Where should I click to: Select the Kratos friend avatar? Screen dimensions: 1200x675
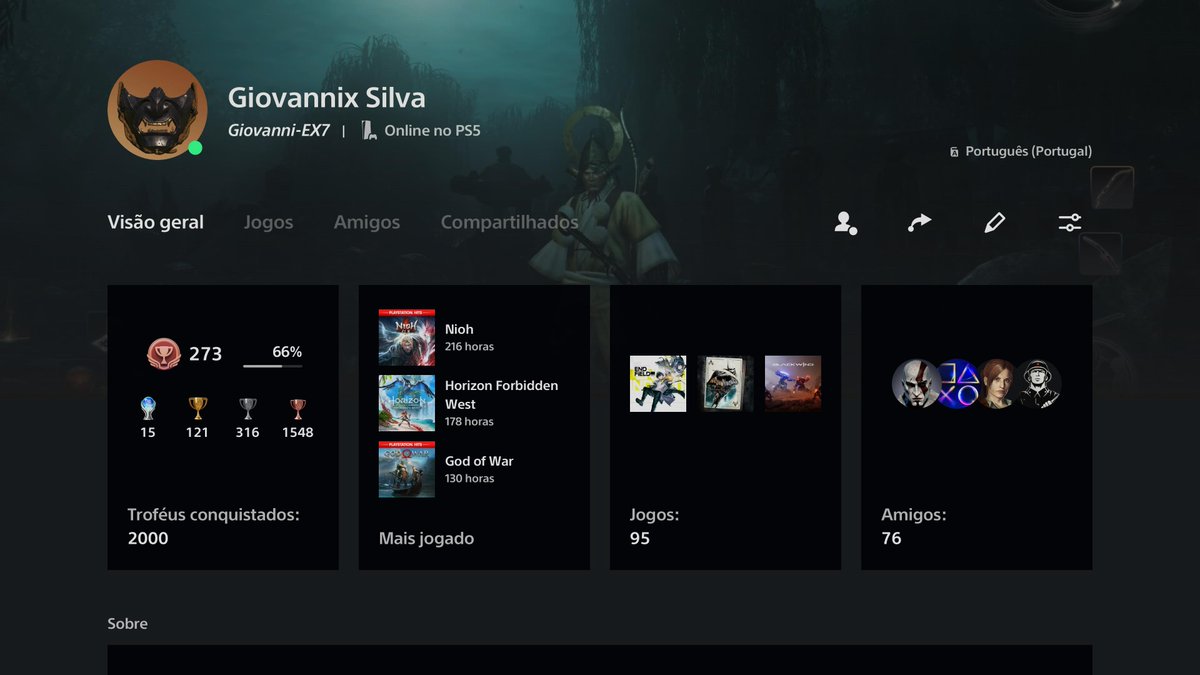[x=915, y=384]
